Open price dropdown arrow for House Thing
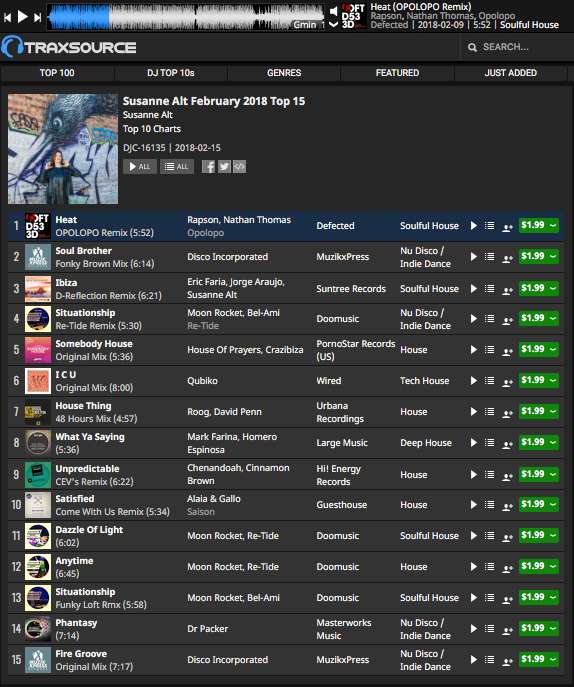The image size is (574, 687). (x=553, y=411)
